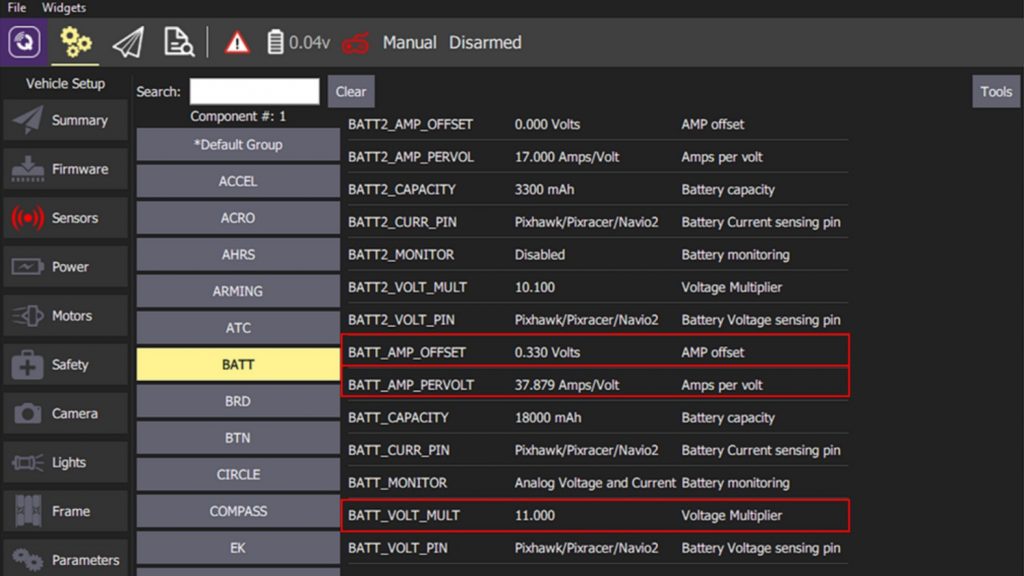Click the 0.330 Volts value

pyautogui.click(x=547, y=353)
